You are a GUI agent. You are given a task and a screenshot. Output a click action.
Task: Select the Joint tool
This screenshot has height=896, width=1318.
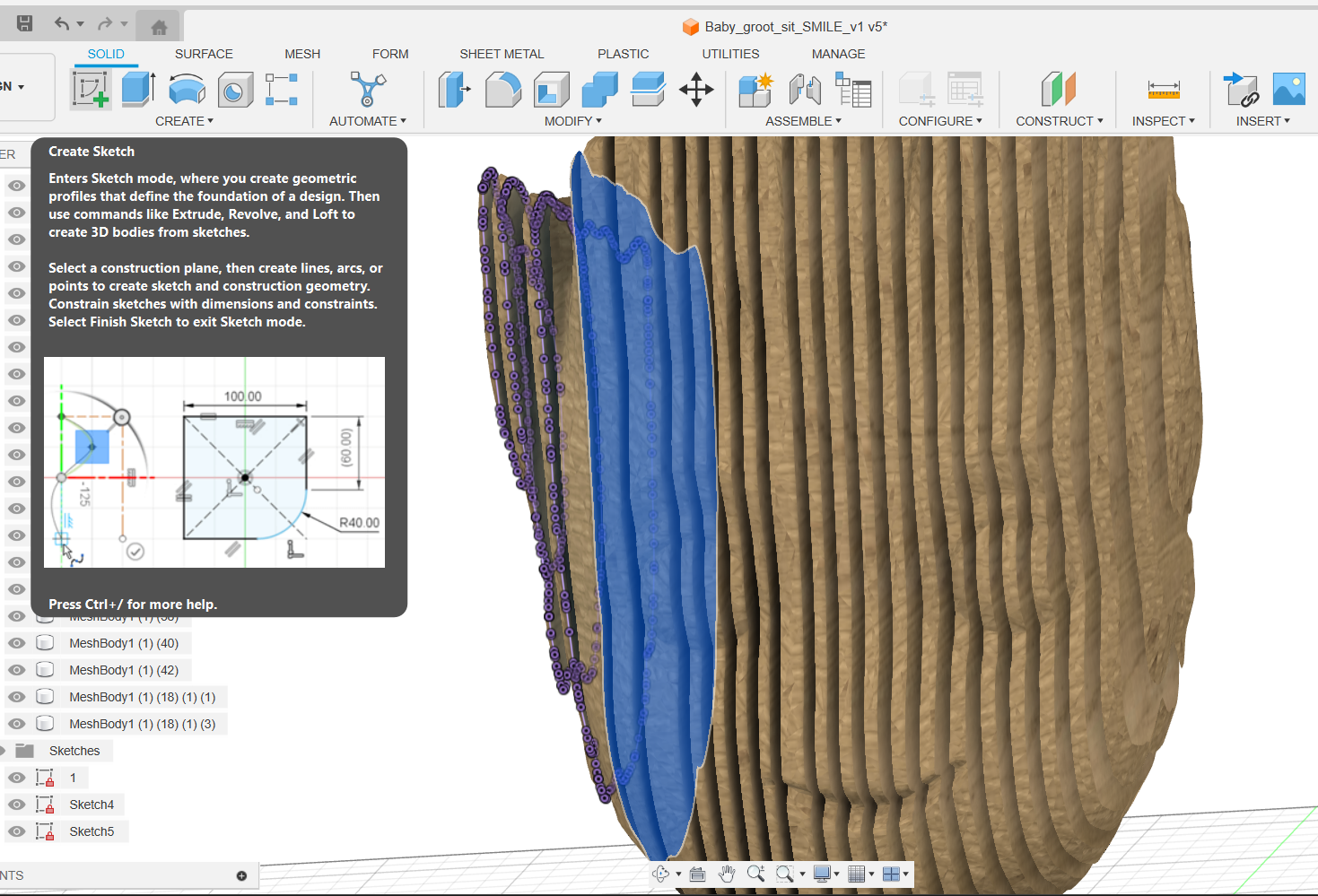pyautogui.click(x=805, y=90)
